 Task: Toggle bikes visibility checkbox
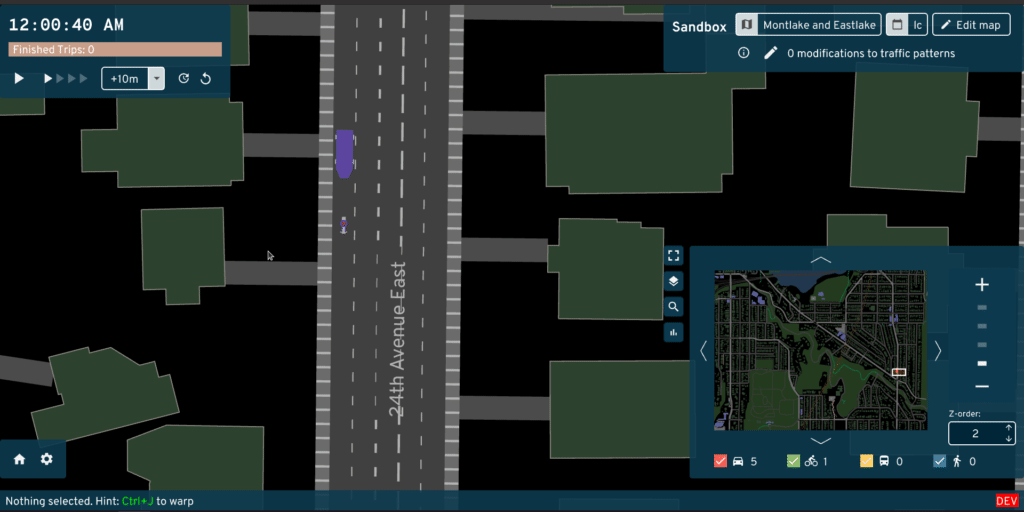pos(793,462)
